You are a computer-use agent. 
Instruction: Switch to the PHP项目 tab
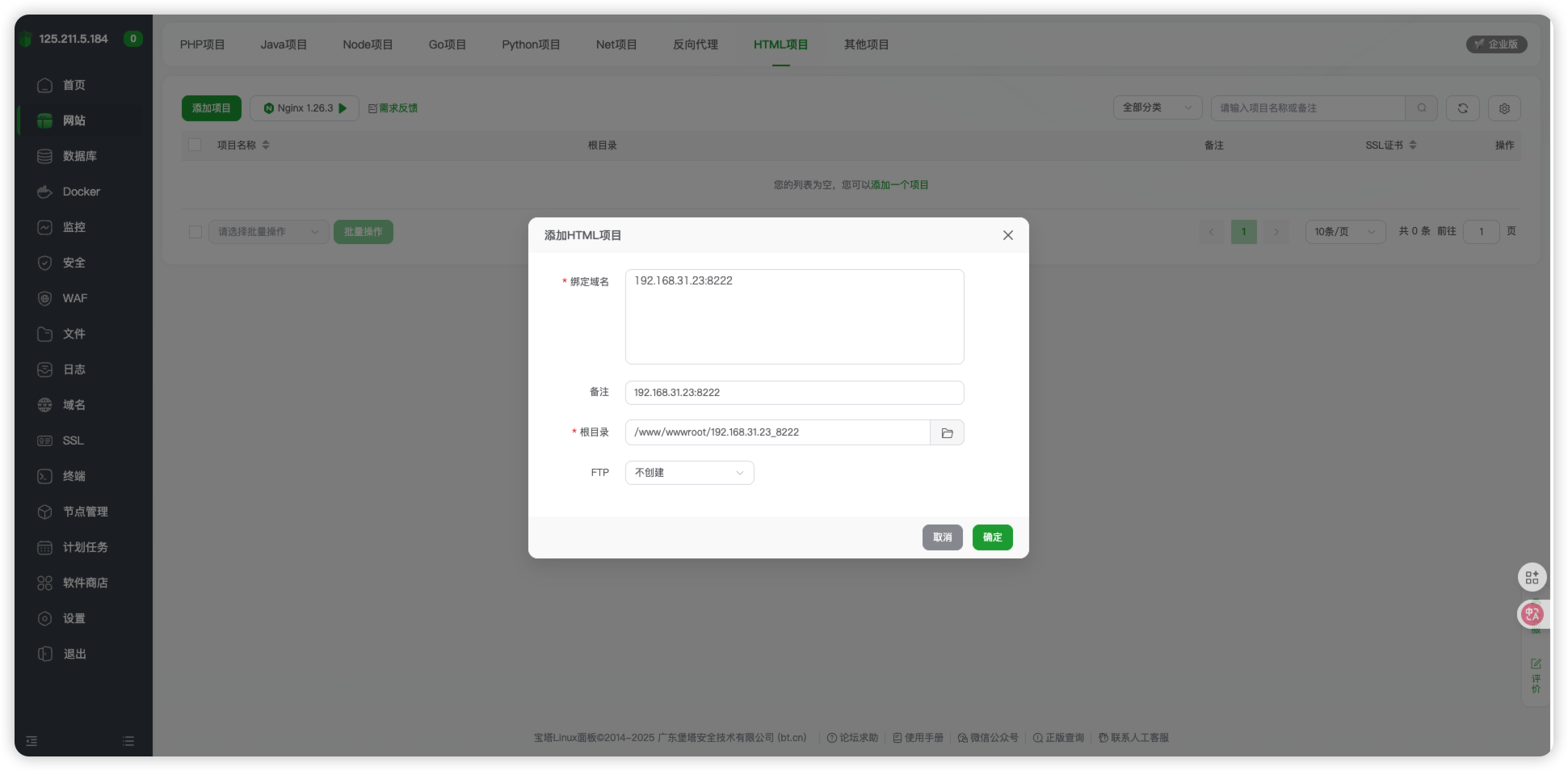click(202, 44)
